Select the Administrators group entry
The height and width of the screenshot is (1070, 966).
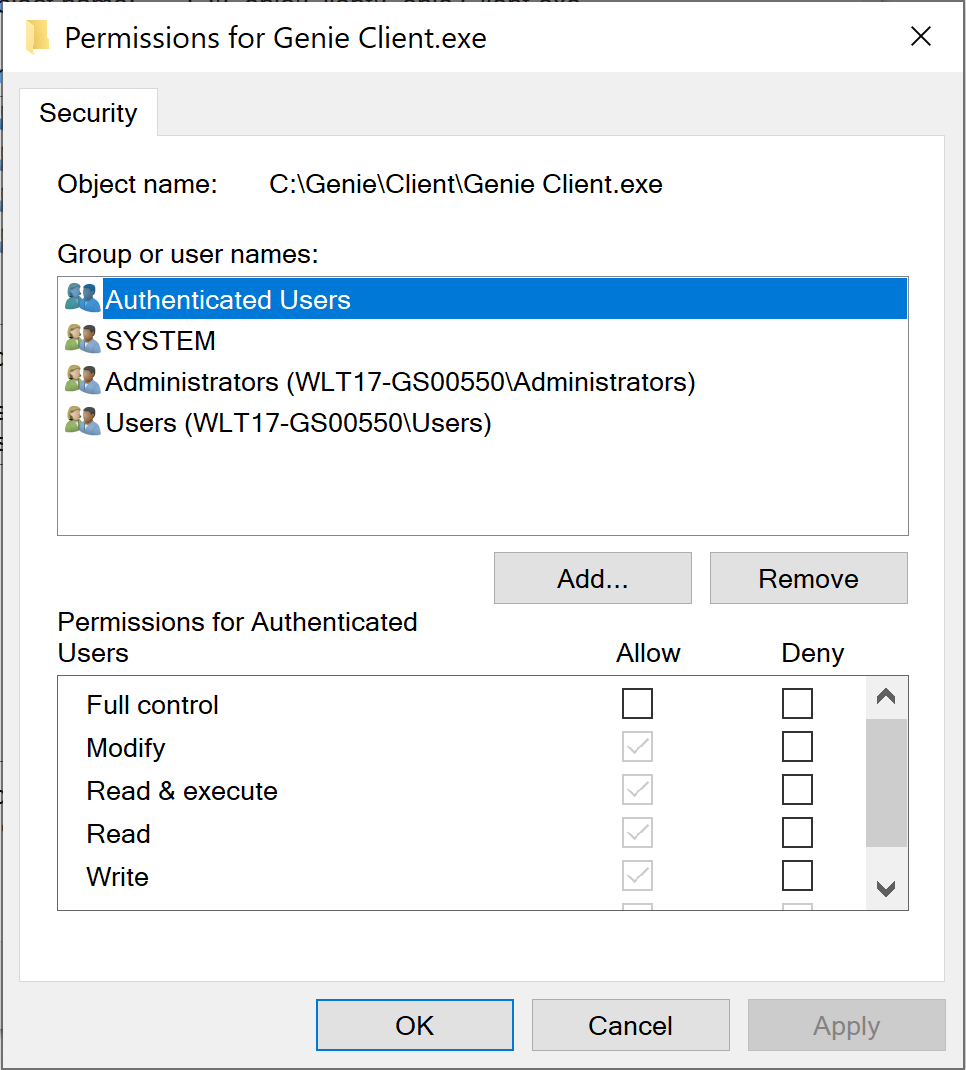300,380
